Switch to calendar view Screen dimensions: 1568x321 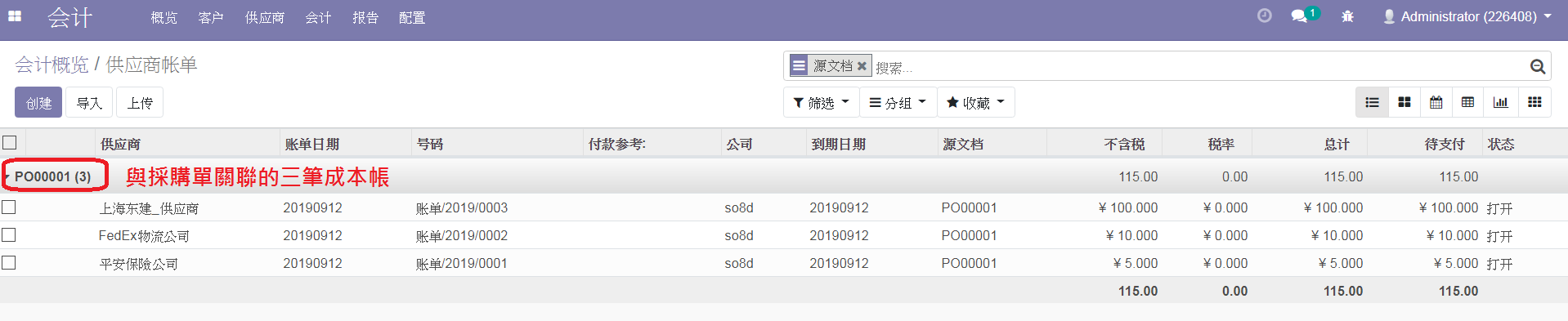pyautogui.click(x=1436, y=102)
